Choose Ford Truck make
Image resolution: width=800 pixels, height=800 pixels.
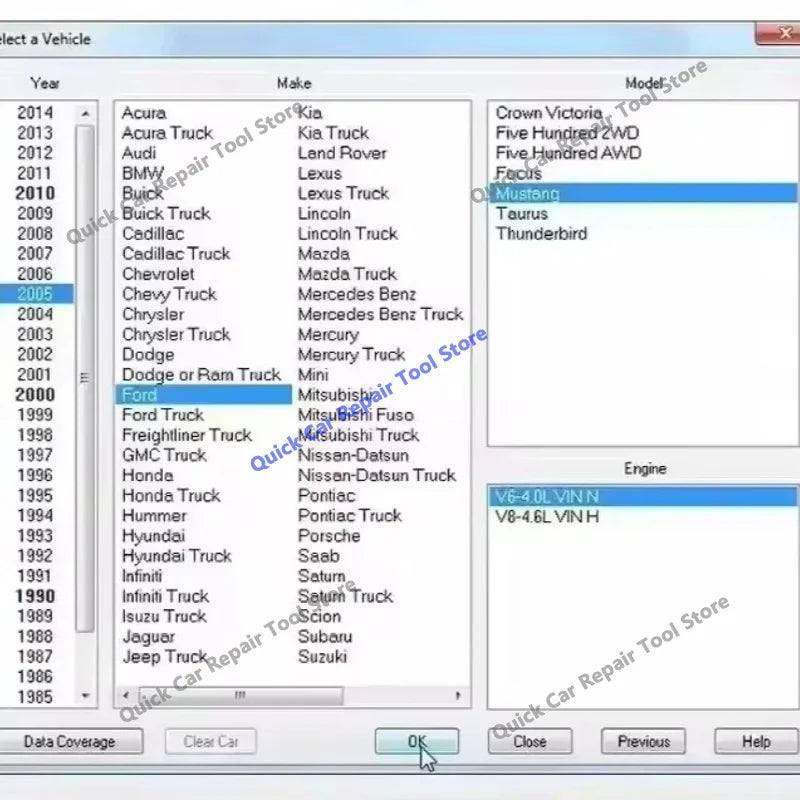click(163, 415)
